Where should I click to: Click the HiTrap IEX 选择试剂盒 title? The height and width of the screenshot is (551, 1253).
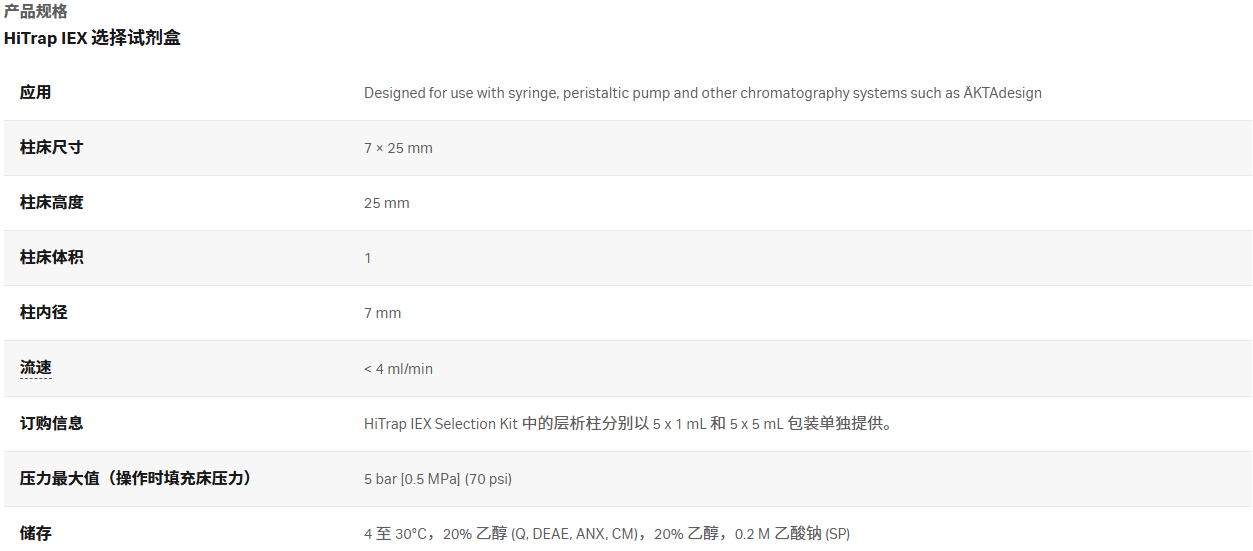point(92,39)
